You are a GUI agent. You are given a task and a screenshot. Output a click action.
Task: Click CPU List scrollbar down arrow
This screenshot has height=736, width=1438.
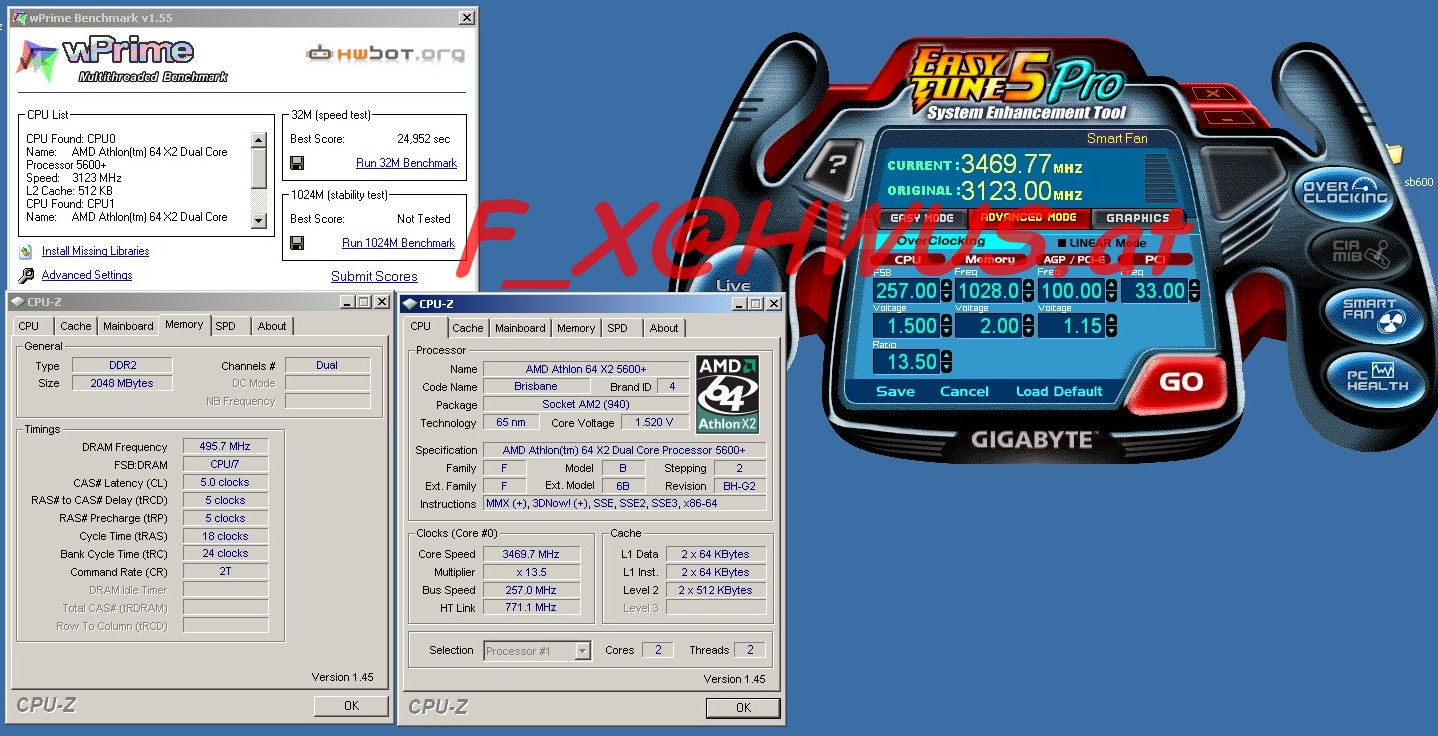259,221
